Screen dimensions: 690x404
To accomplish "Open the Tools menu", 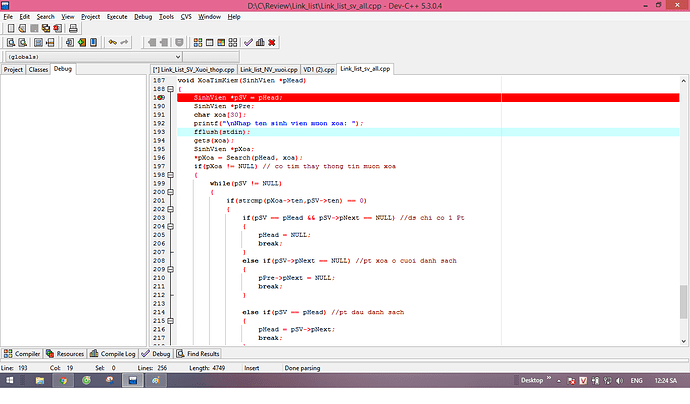I will coord(166,17).
